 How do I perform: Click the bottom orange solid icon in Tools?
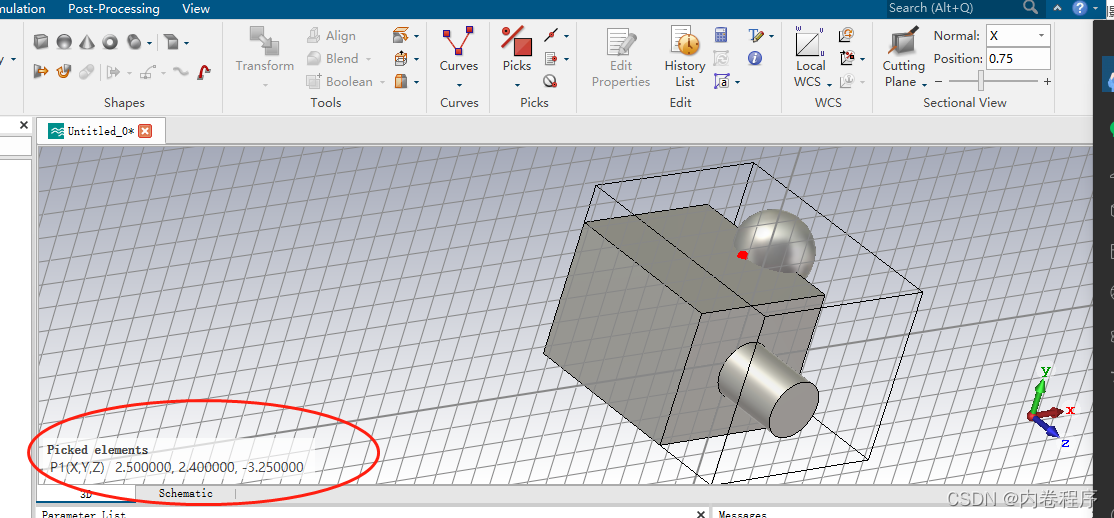401,82
